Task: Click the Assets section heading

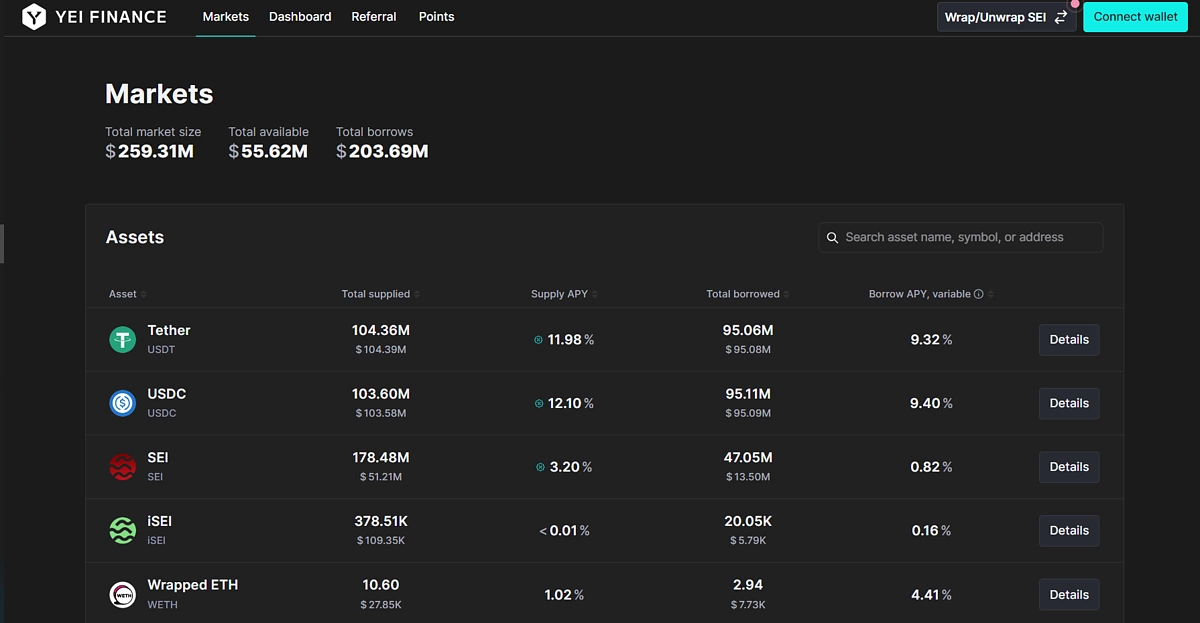Action: coord(135,237)
